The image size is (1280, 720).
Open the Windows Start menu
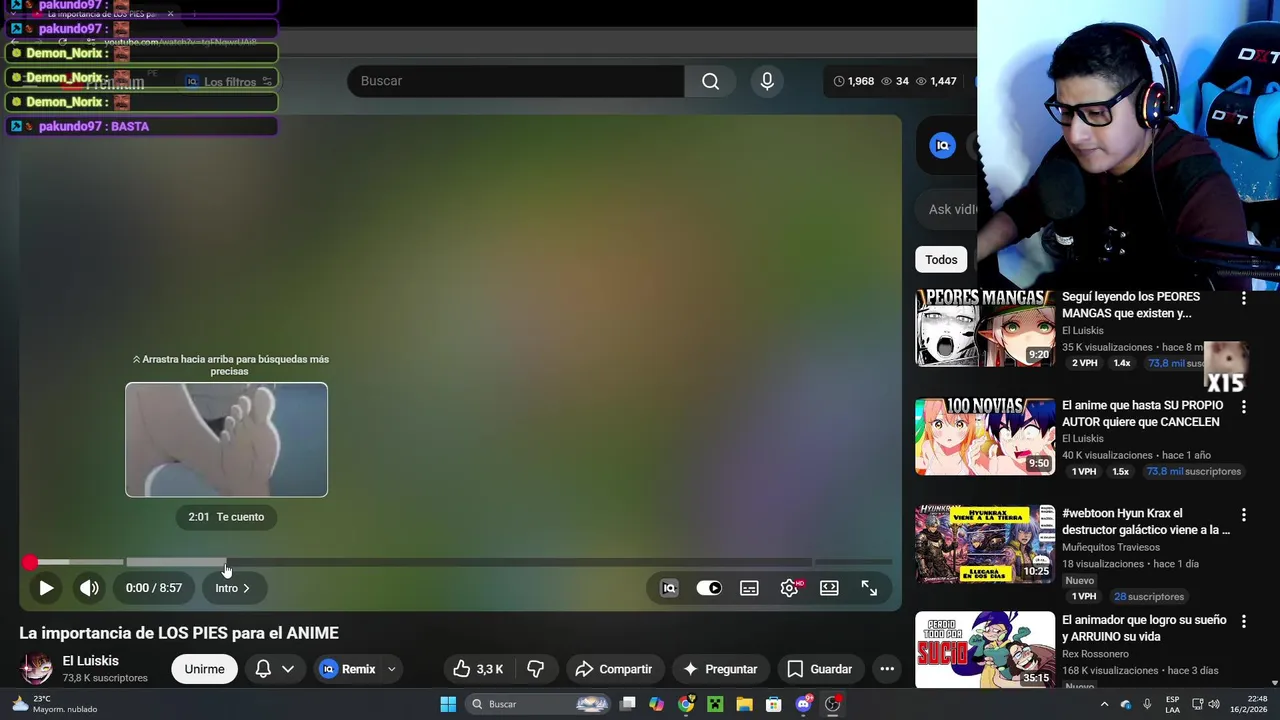tap(448, 704)
